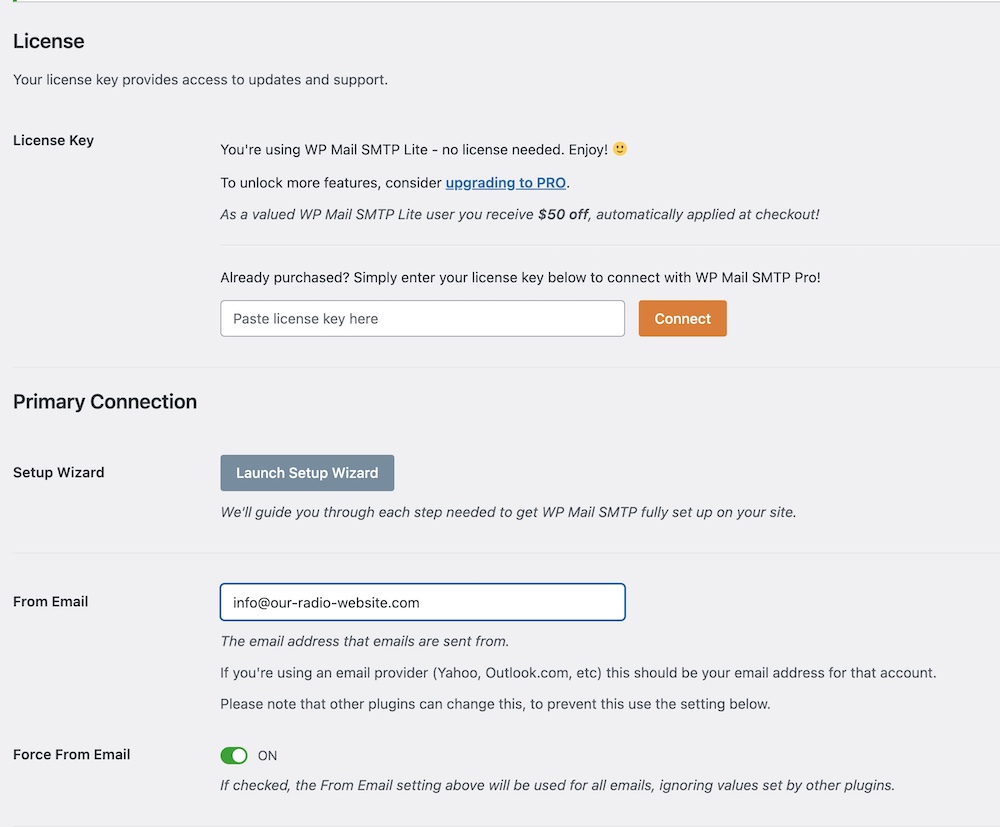Image resolution: width=1000 pixels, height=827 pixels.
Task: Click the "License Key" field label
Action: 53,140
